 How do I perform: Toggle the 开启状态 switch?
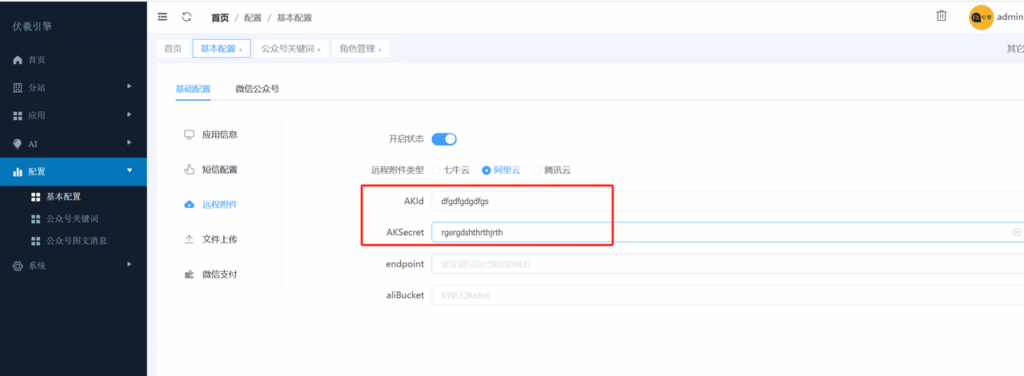[x=444, y=139]
